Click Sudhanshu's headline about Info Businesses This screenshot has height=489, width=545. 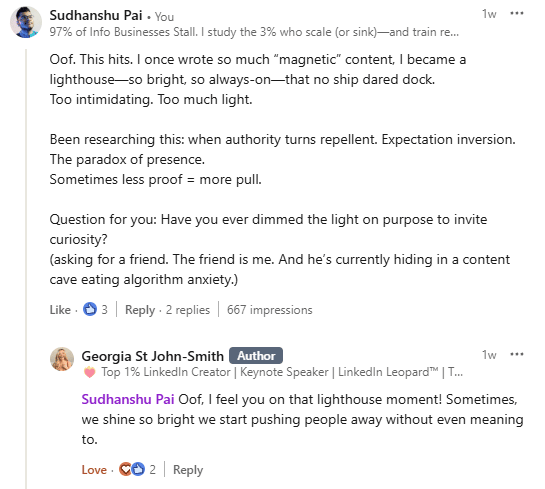254,32
